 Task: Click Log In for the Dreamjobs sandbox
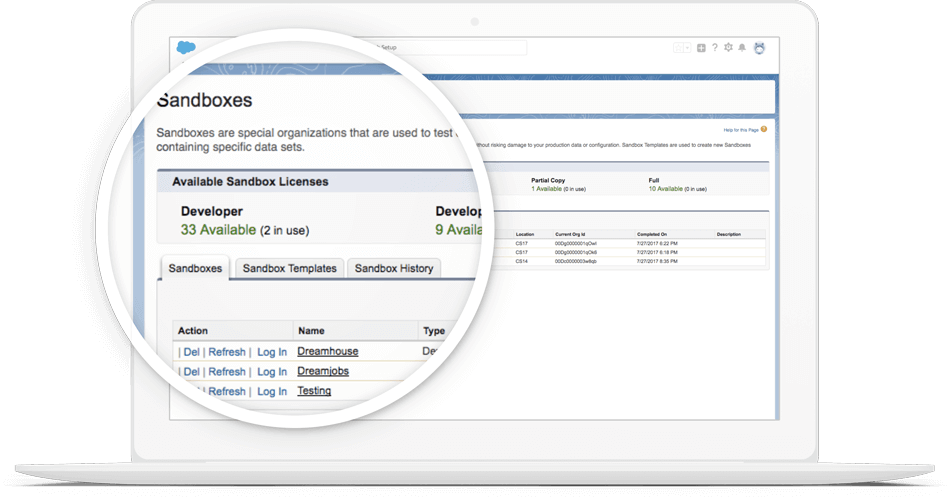coord(272,372)
